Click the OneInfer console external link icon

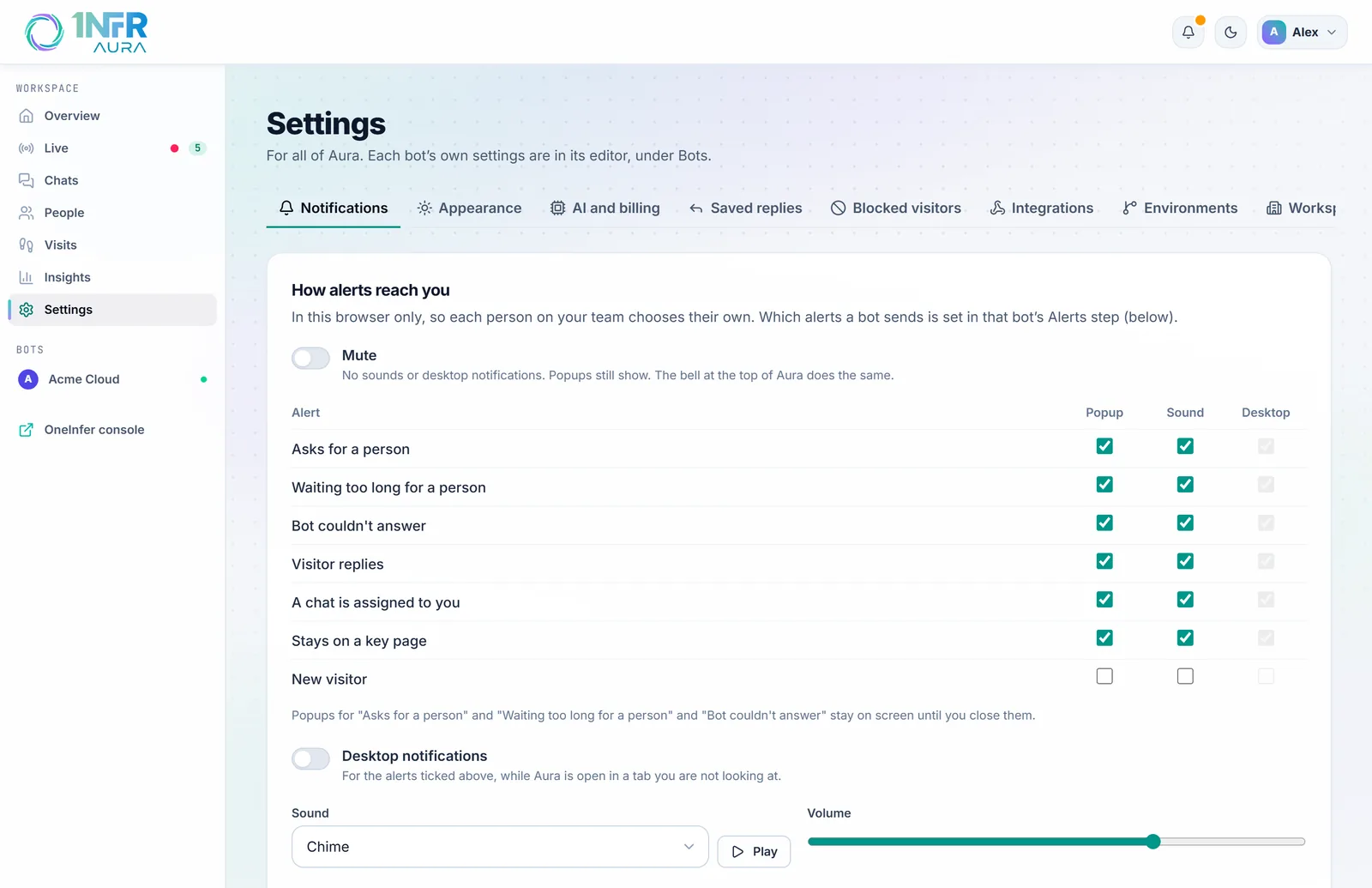pyautogui.click(x=27, y=430)
